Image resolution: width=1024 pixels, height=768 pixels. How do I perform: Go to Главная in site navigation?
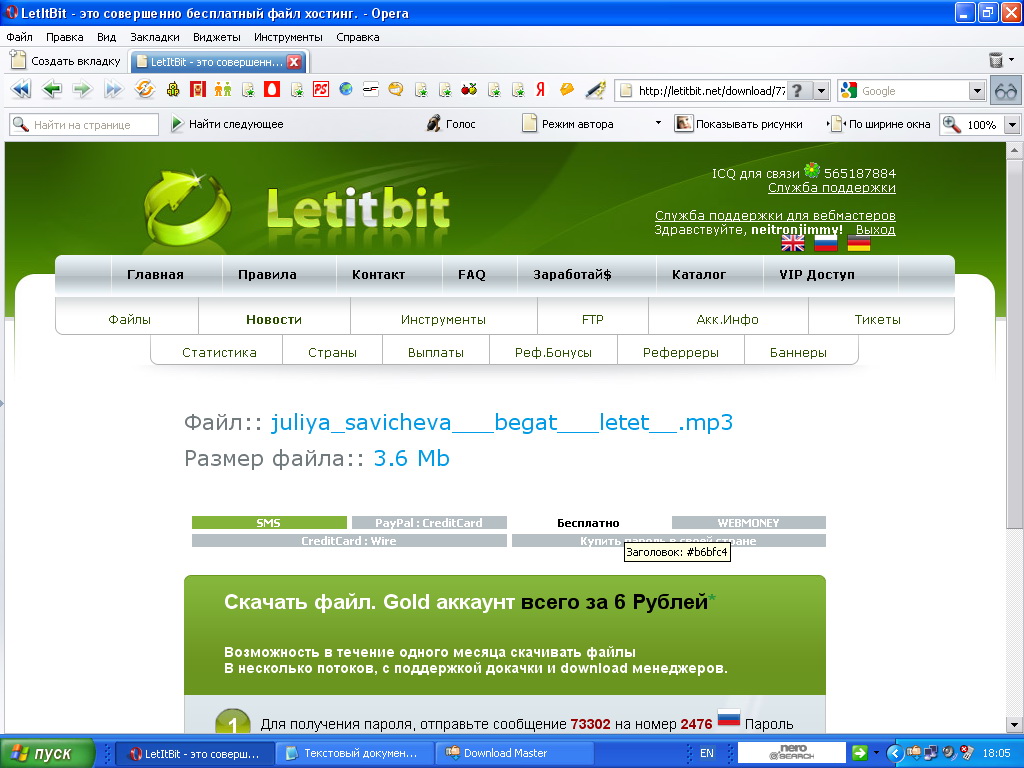point(155,274)
